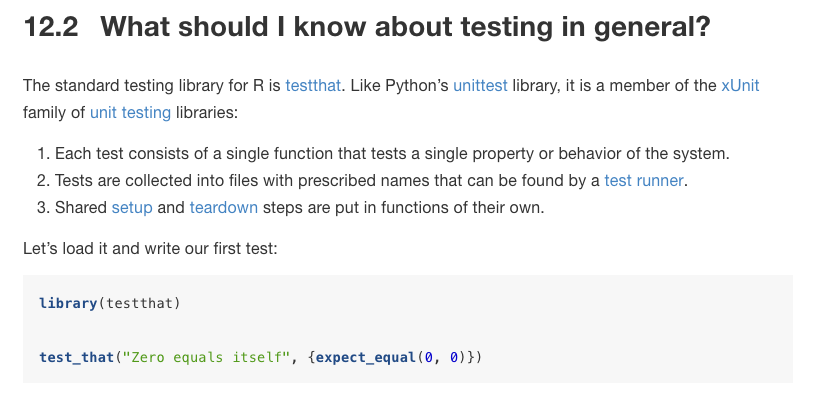Image resolution: width=827 pixels, height=404 pixels.
Task: Click the 12.2 section number
Action: pyautogui.click(x=52, y=26)
